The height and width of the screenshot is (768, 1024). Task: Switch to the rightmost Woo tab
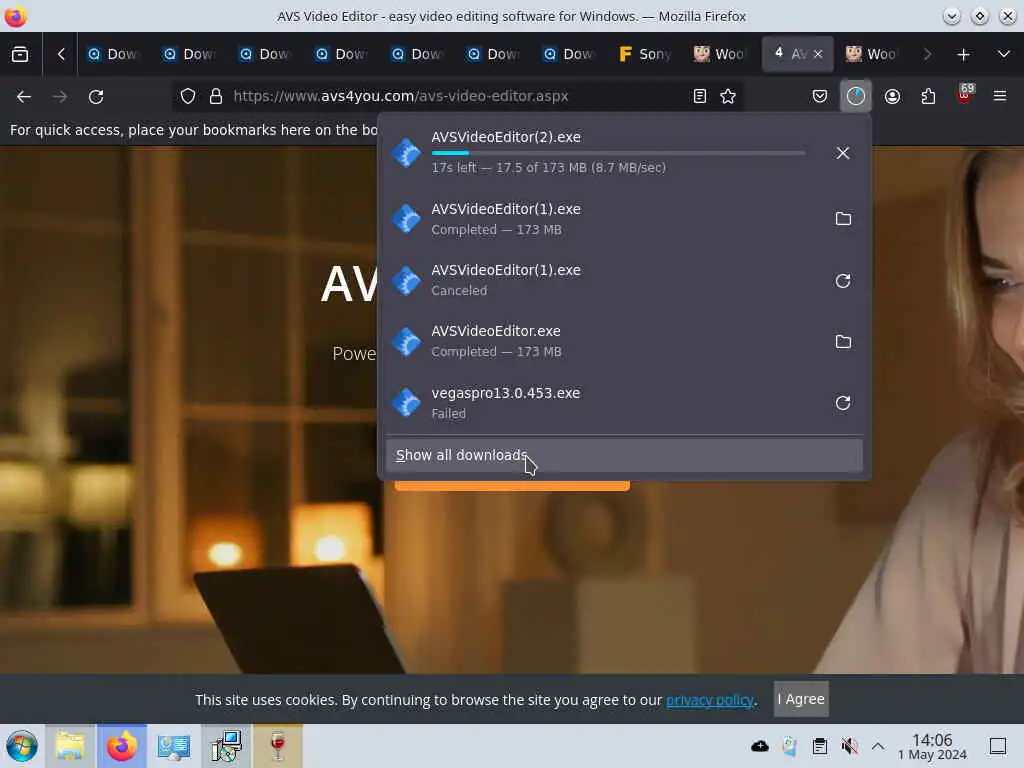871,54
